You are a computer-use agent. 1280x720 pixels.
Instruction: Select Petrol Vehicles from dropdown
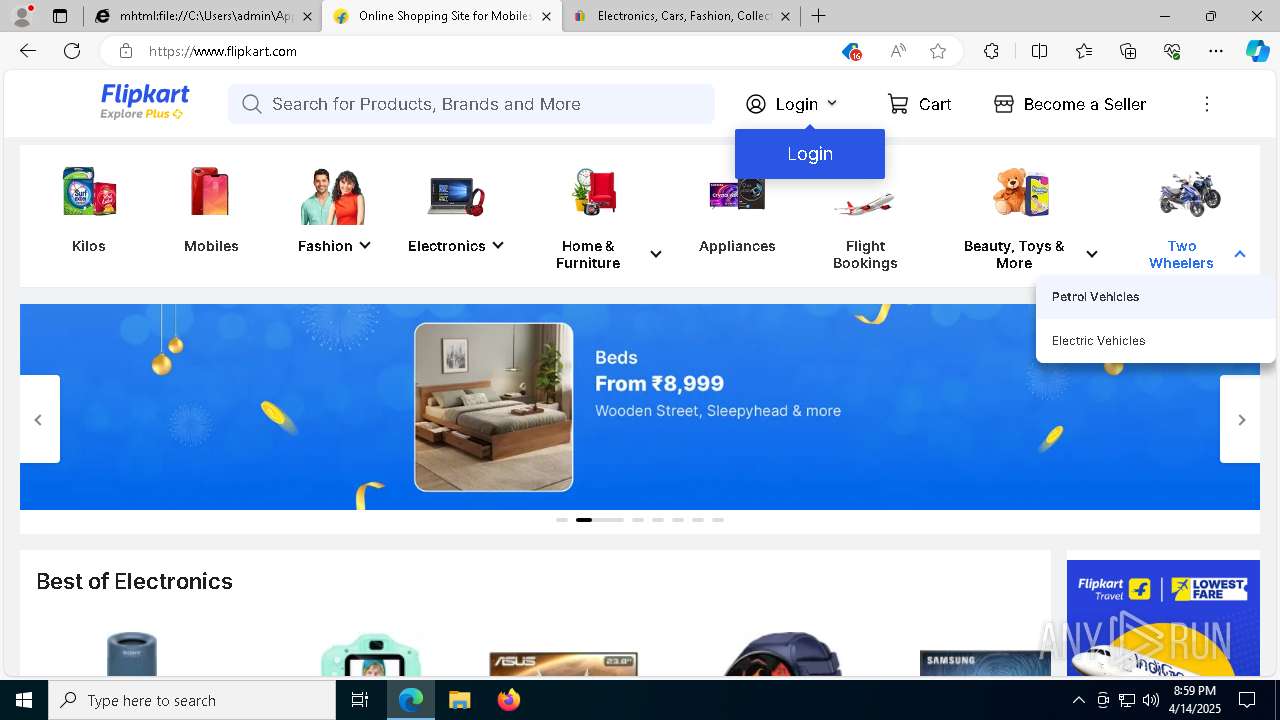(x=1156, y=297)
